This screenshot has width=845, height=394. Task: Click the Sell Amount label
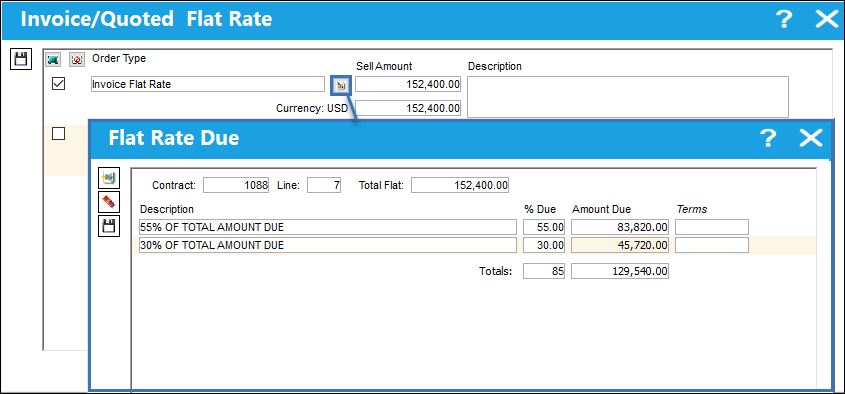pyautogui.click(x=384, y=66)
